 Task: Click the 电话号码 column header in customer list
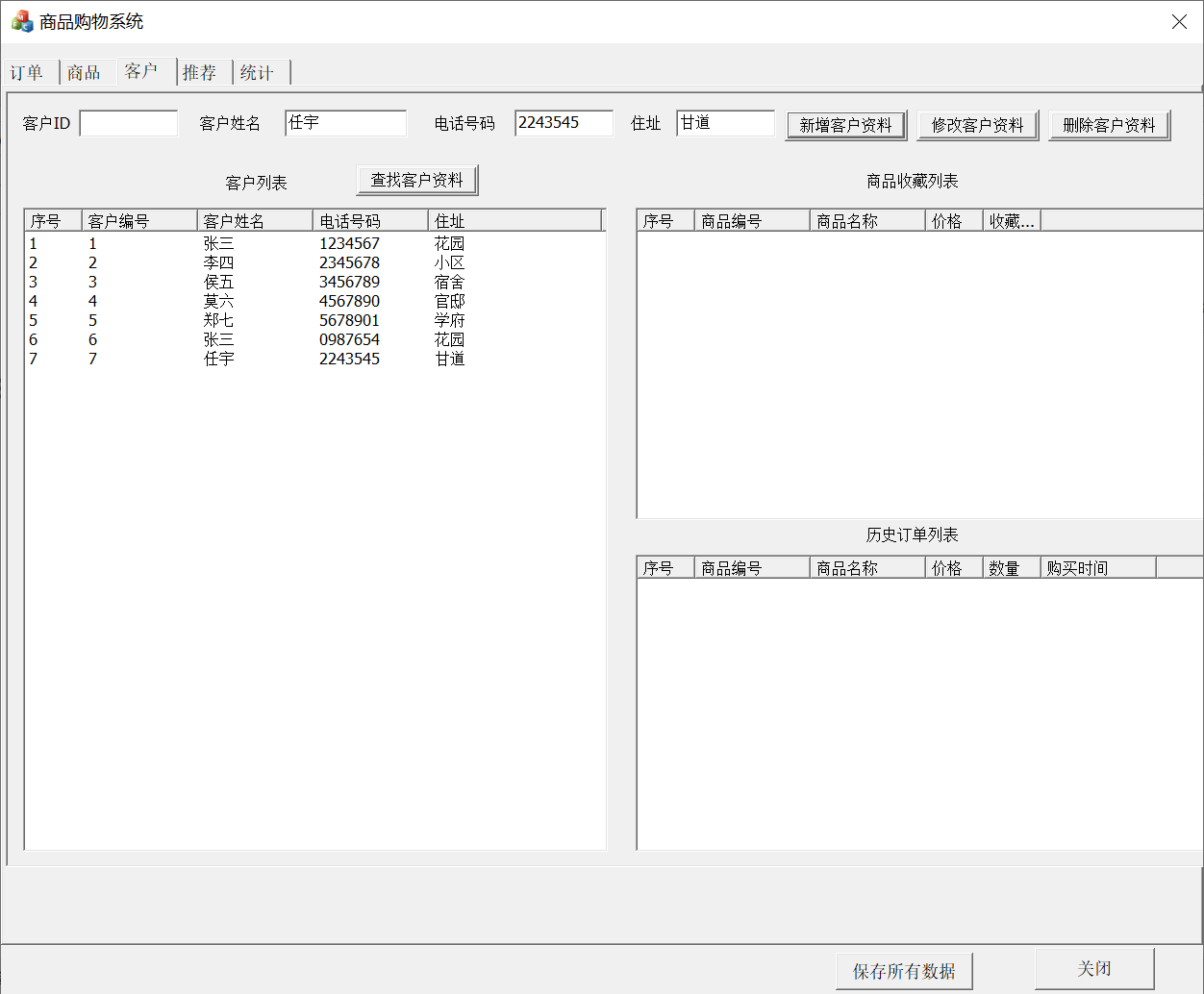click(369, 221)
